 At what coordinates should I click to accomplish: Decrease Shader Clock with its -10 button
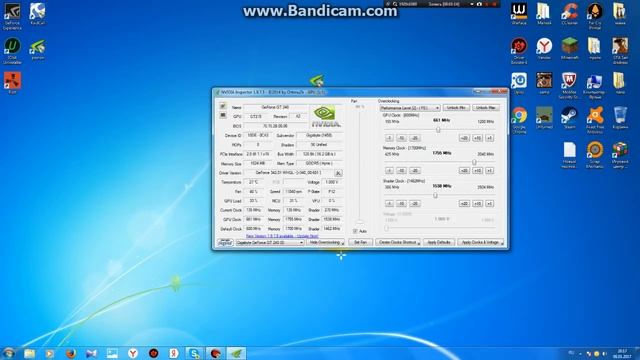click(401, 203)
